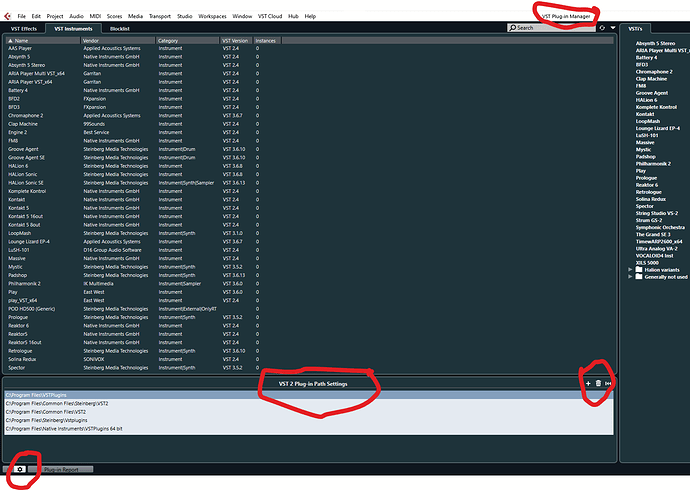The width and height of the screenshot is (690, 490).
Task: Open the display options dropdown arrow
Action: [x=613, y=28]
